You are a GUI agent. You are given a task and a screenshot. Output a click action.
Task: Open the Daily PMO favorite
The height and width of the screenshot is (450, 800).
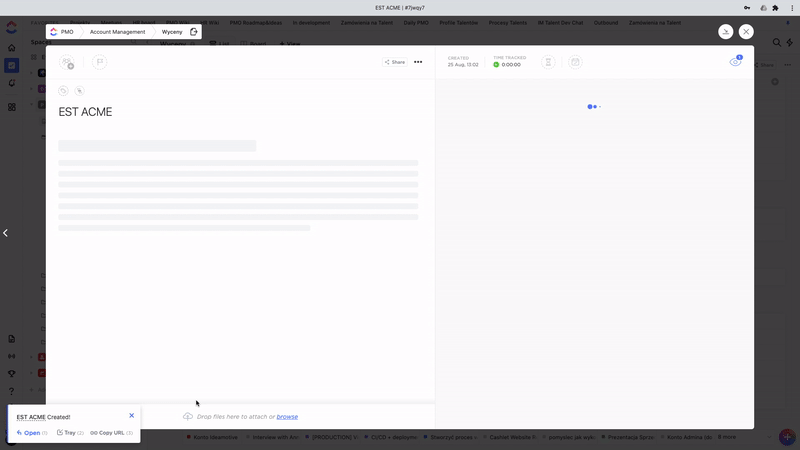(x=416, y=23)
